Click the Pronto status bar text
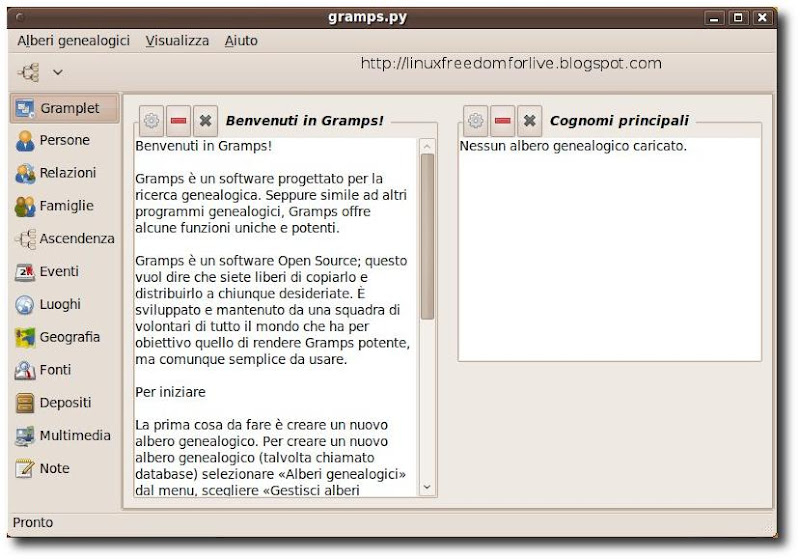 pos(33,523)
